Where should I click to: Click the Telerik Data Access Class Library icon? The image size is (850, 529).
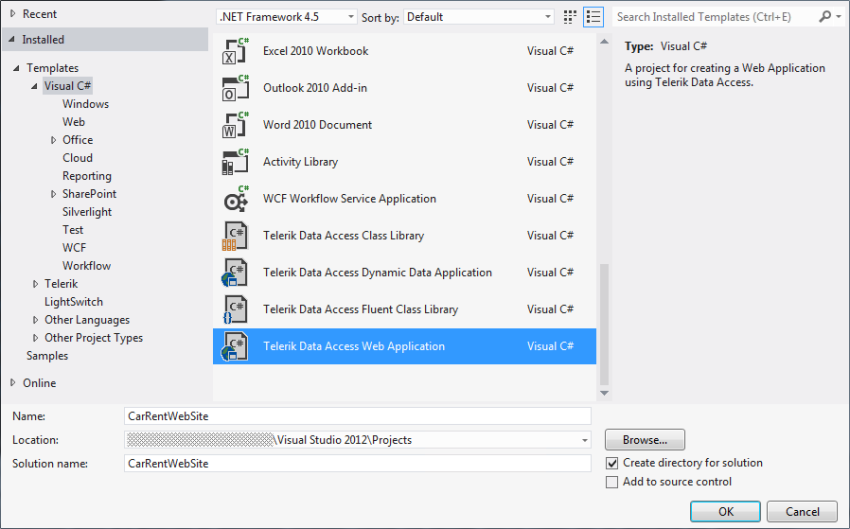[x=235, y=235]
